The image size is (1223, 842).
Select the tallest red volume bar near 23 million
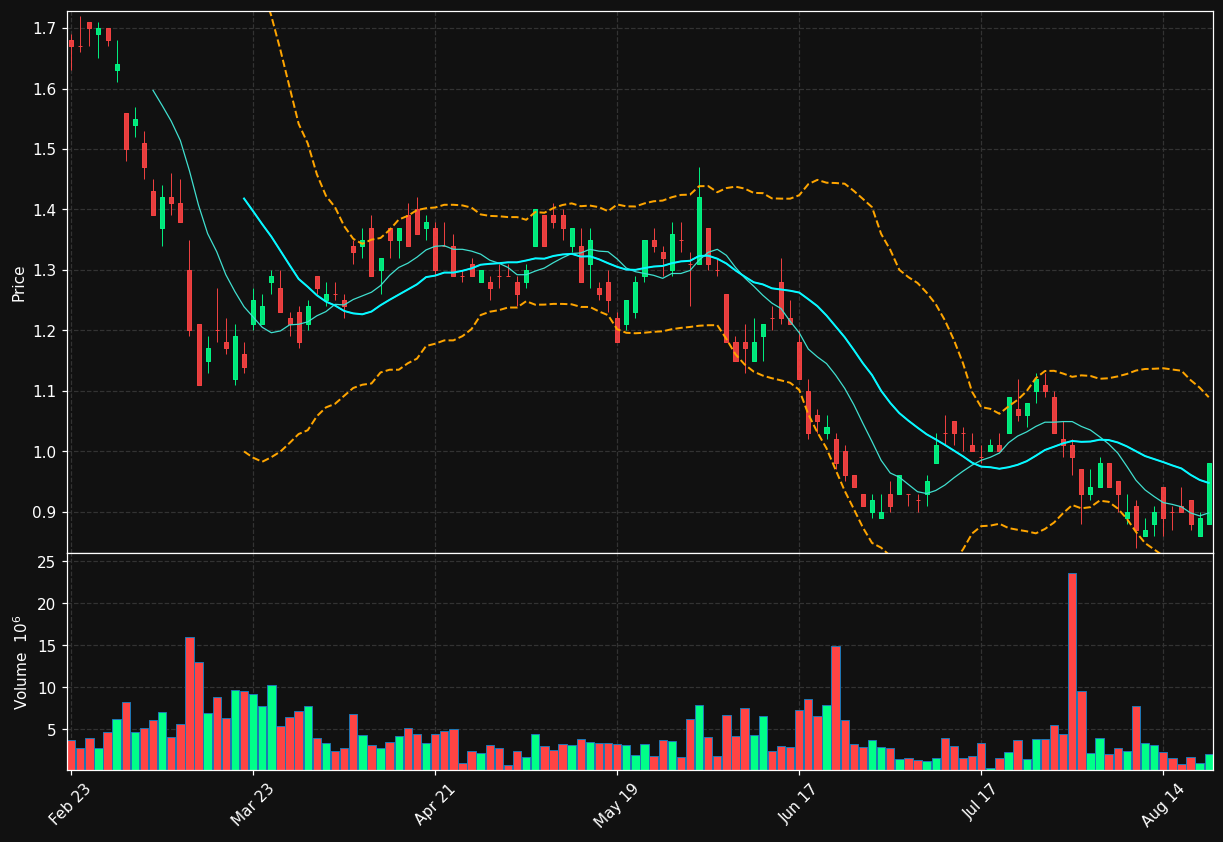tap(1072, 671)
